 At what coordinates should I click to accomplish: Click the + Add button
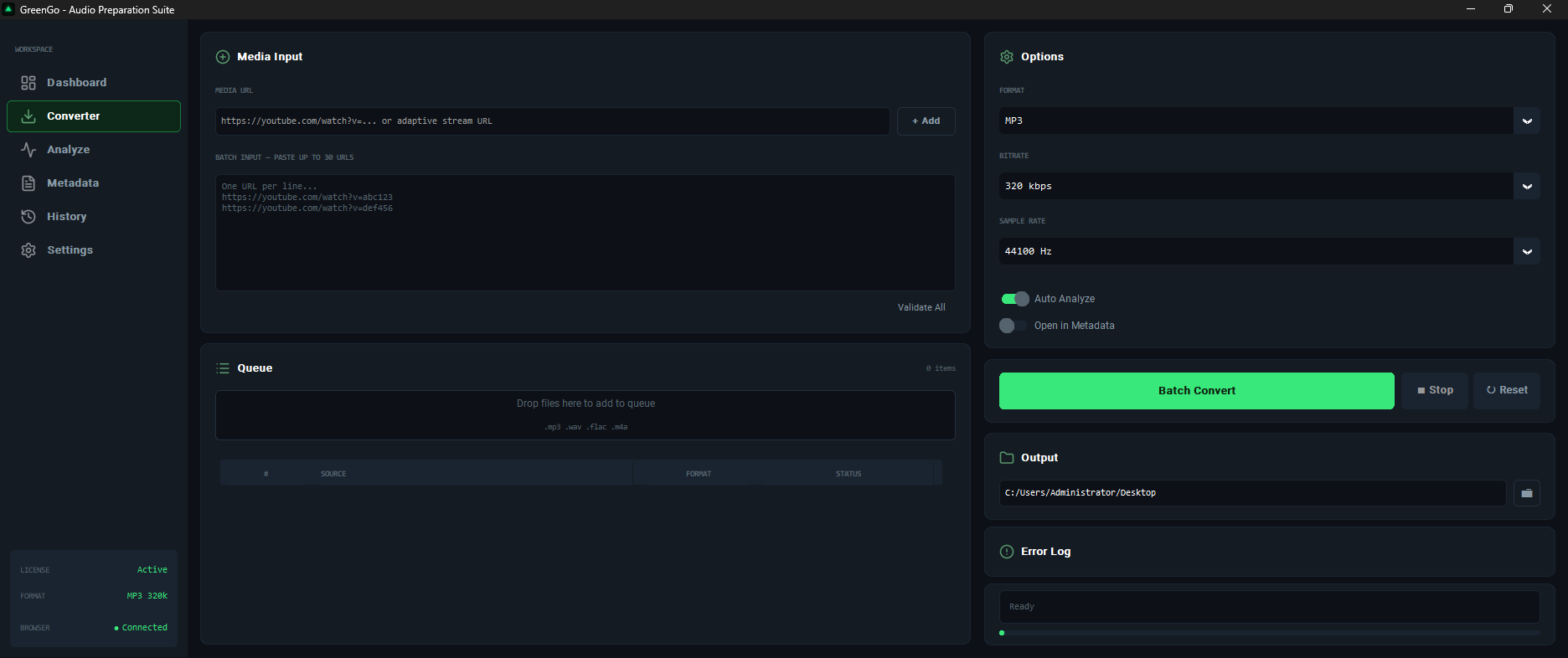coord(926,121)
